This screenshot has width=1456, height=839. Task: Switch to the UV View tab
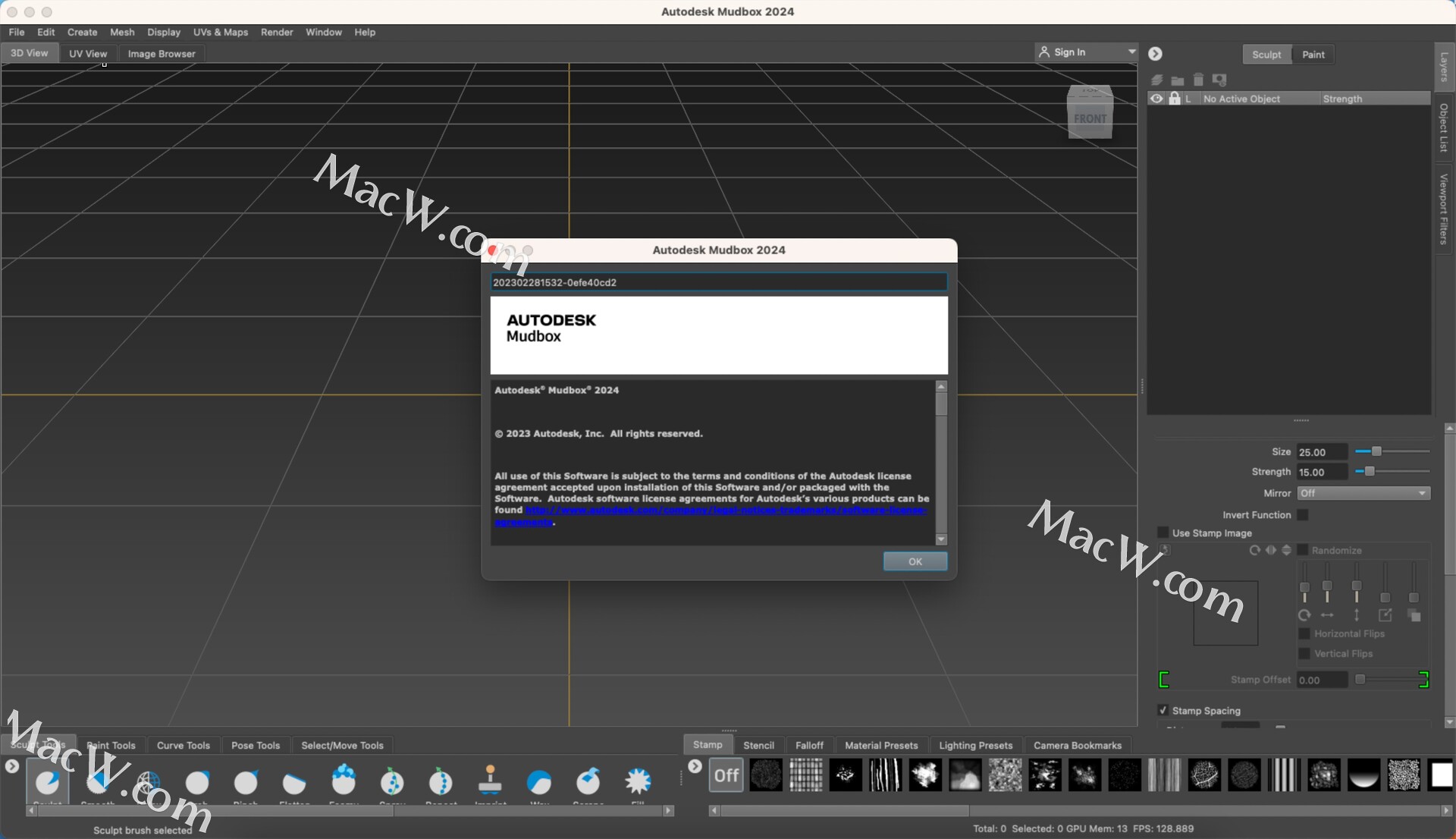[88, 54]
